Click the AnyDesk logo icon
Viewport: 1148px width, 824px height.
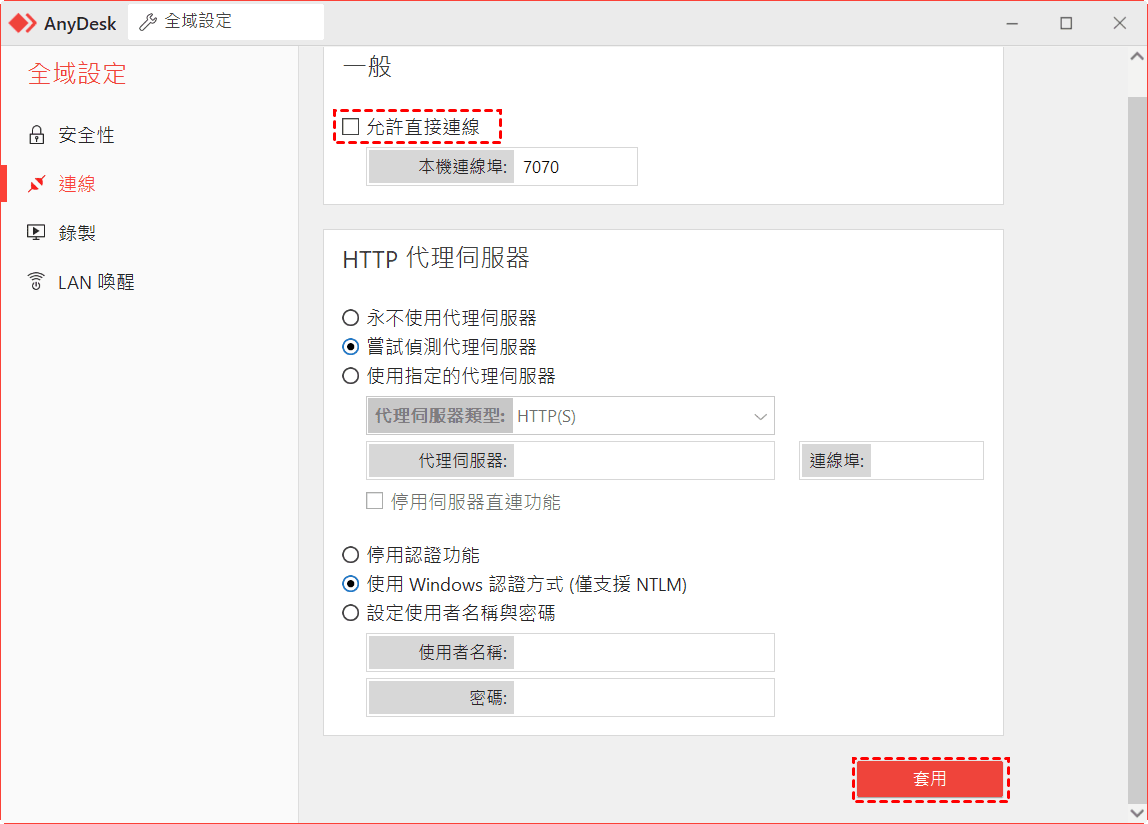pyautogui.click(x=22, y=23)
